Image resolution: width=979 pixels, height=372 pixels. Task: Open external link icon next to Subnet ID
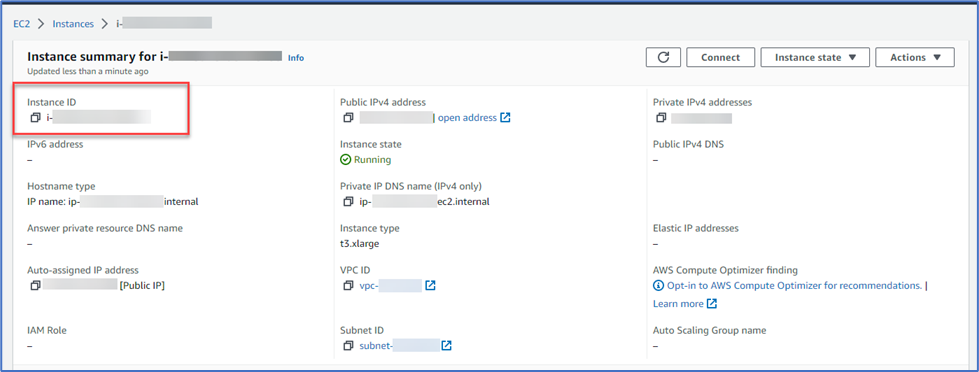(446, 345)
